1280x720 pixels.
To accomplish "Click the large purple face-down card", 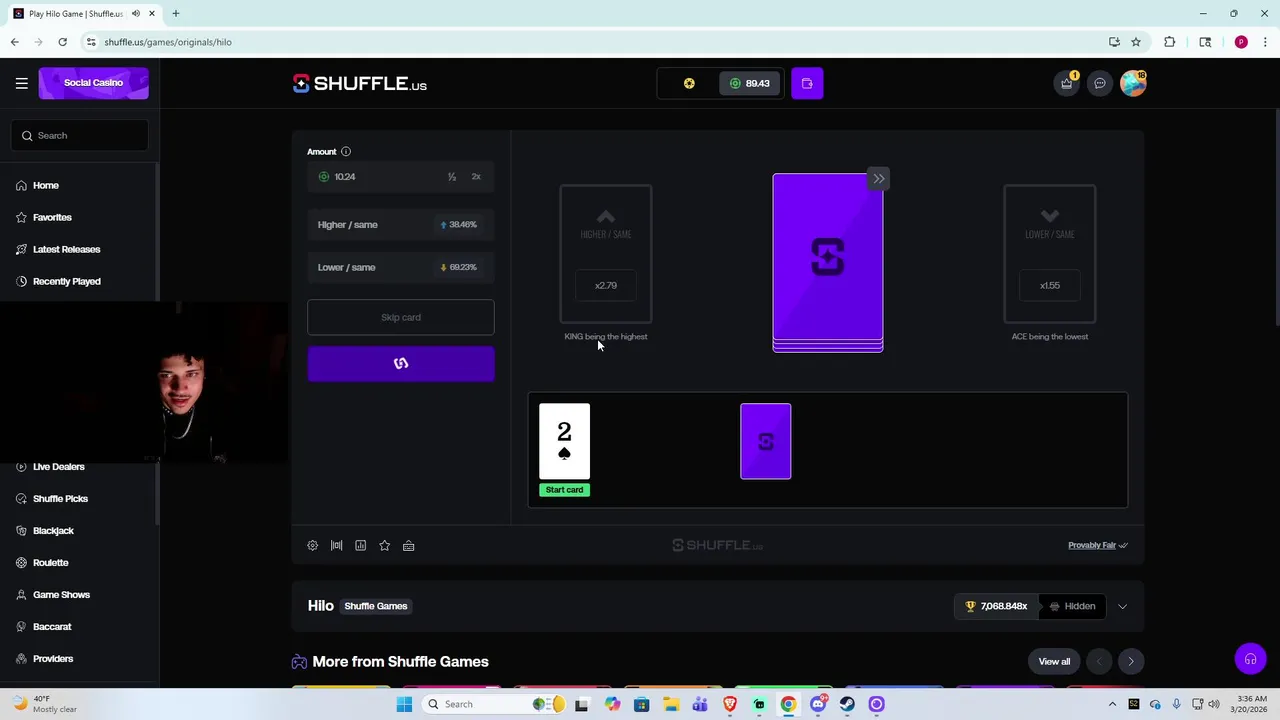I will point(828,262).
